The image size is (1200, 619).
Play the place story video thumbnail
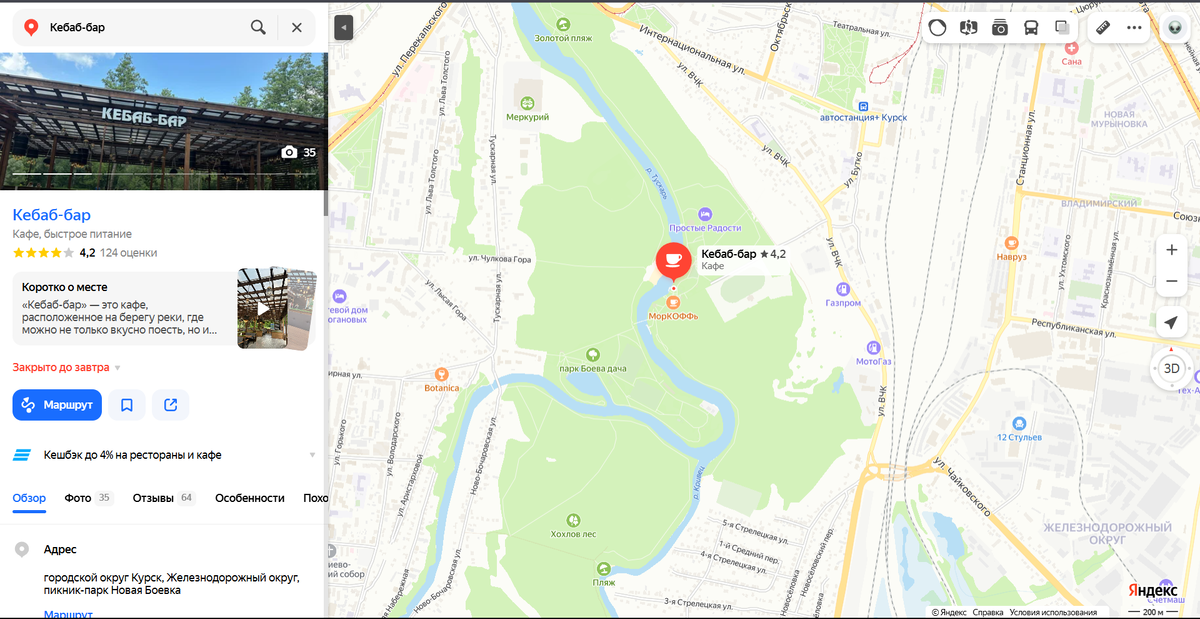(263, 308)
